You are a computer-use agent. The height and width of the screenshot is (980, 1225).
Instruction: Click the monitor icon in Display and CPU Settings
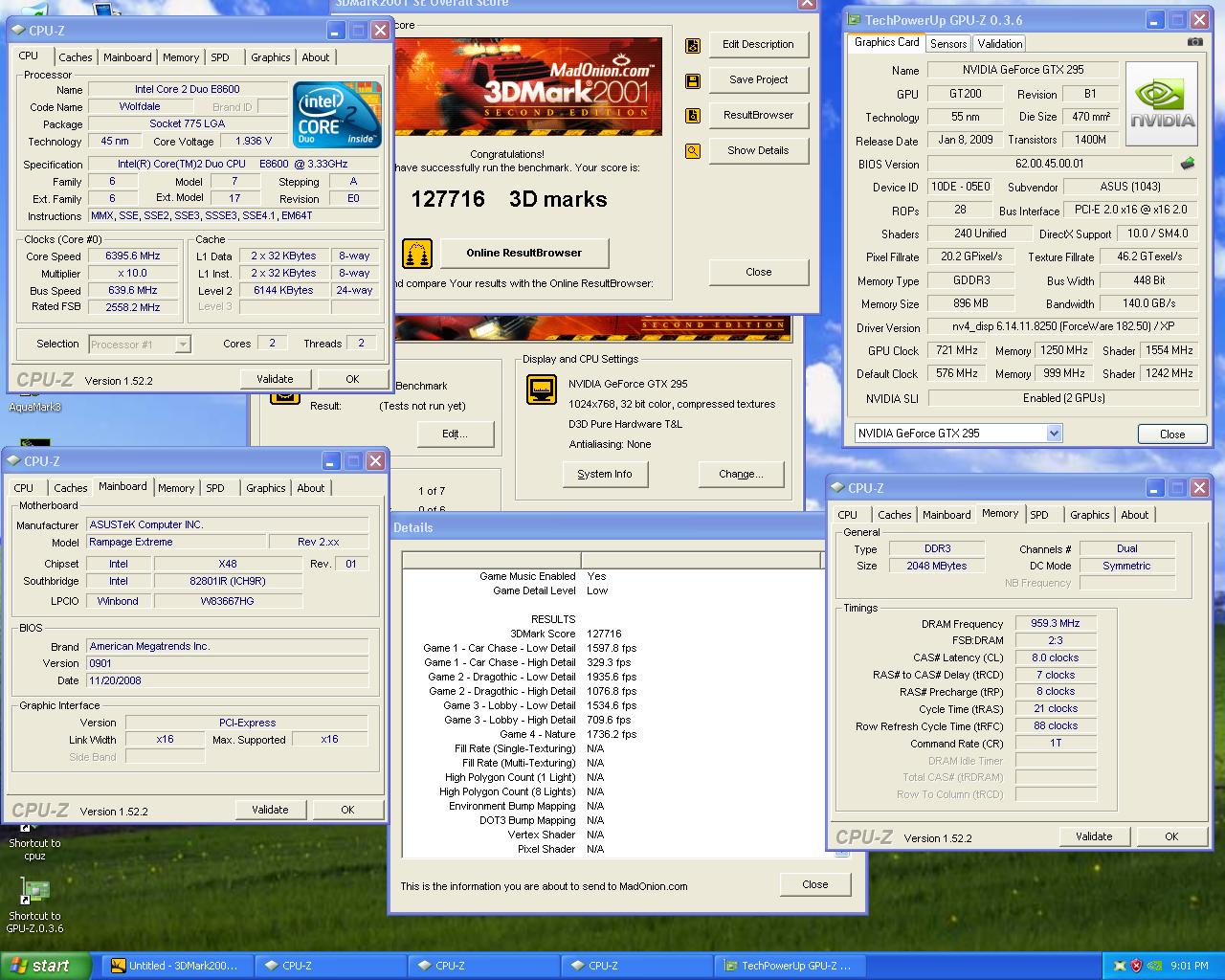[x=542, y=390]
